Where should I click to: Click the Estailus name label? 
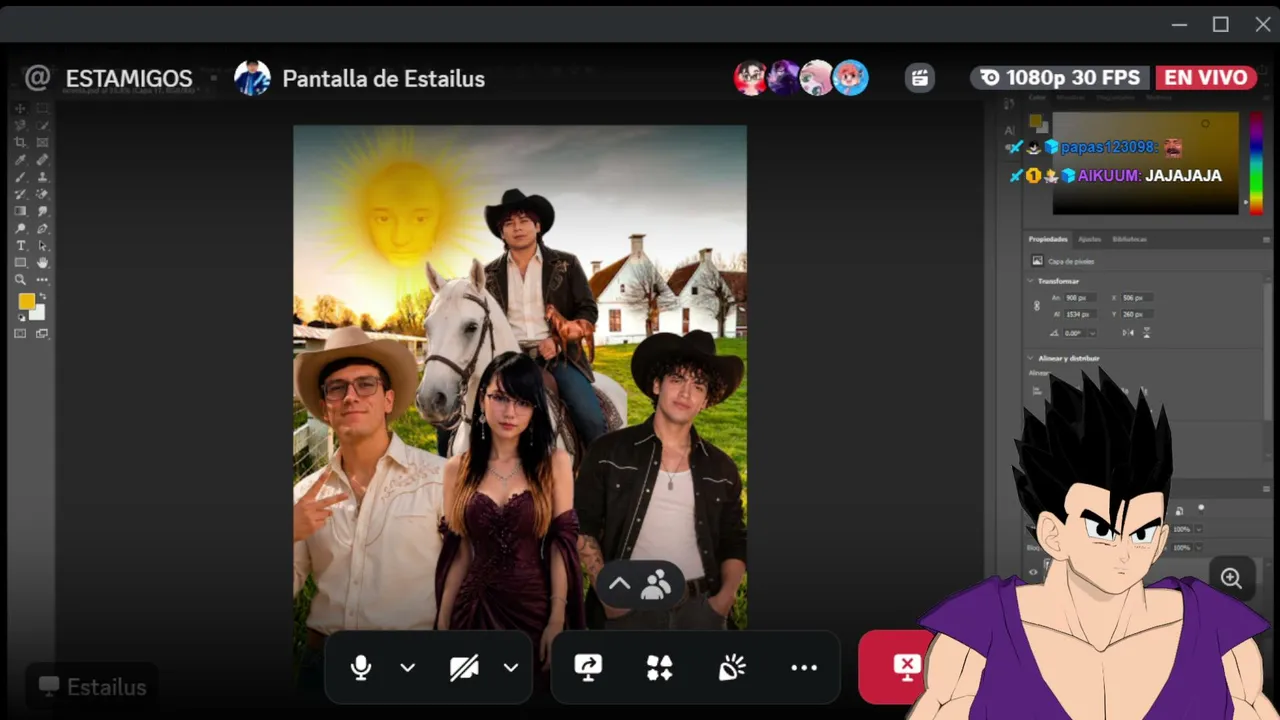[107, 687]
